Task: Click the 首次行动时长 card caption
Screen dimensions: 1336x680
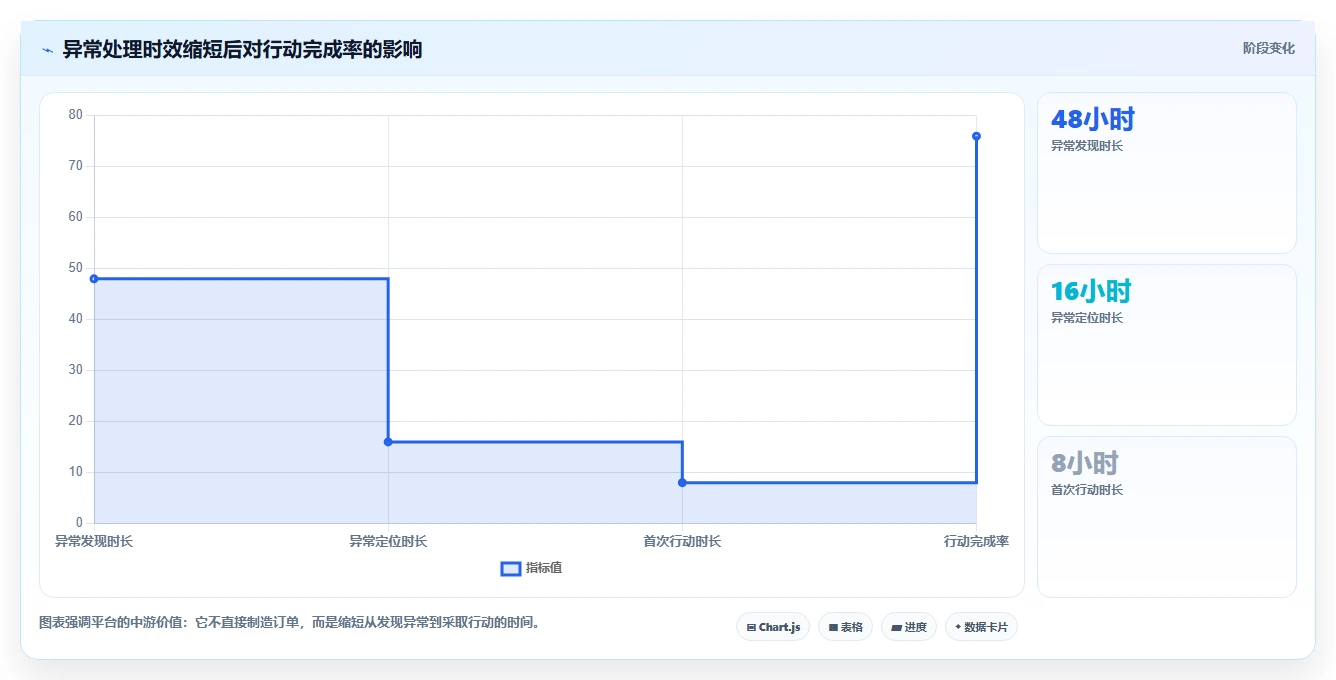Action: coord(1087,490)
